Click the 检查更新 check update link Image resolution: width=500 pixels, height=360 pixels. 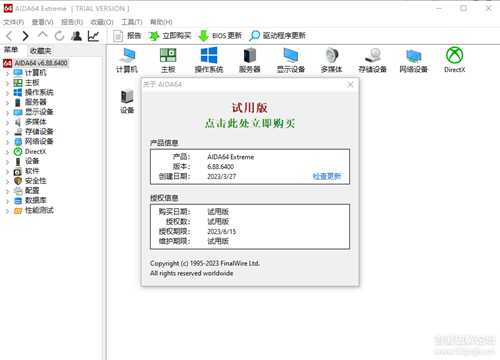coord(327,176)
